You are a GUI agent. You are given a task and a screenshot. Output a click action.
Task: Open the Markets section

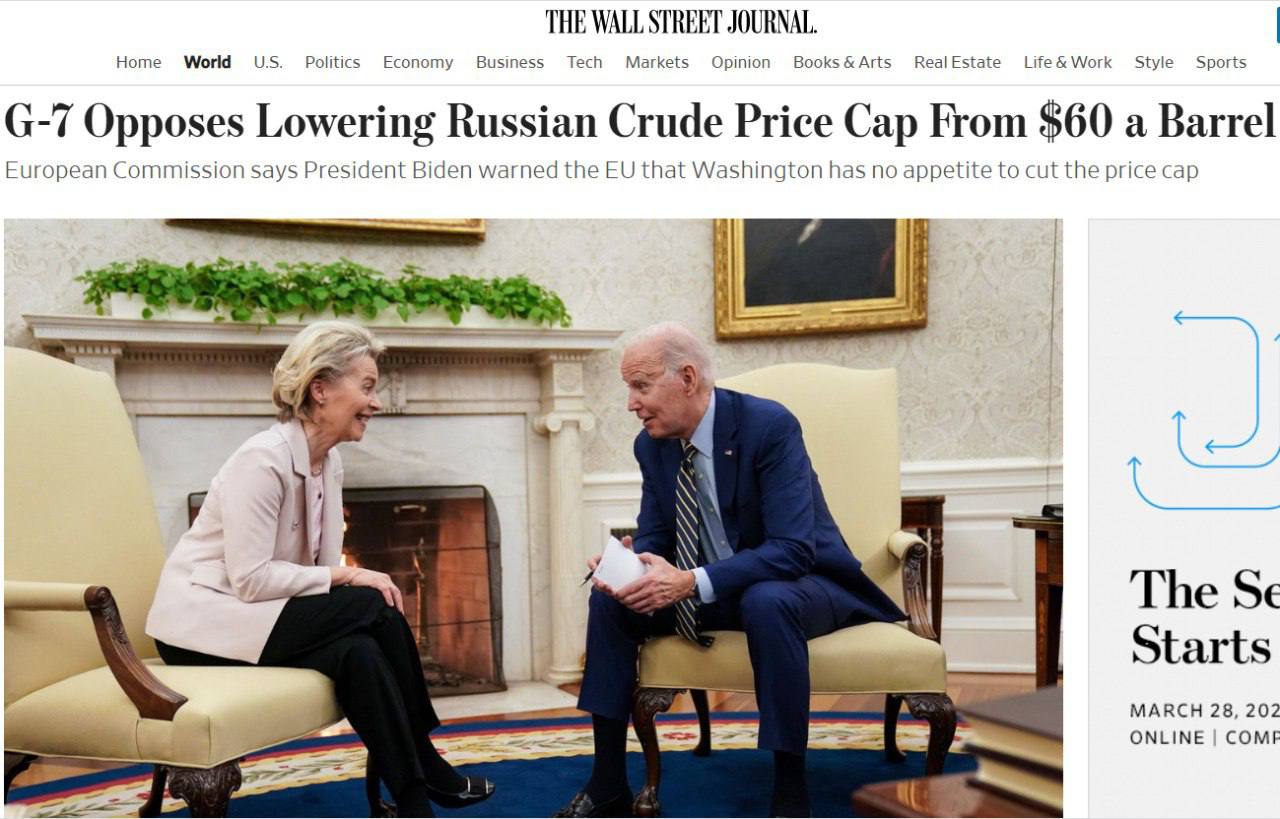tap(657, 62)
